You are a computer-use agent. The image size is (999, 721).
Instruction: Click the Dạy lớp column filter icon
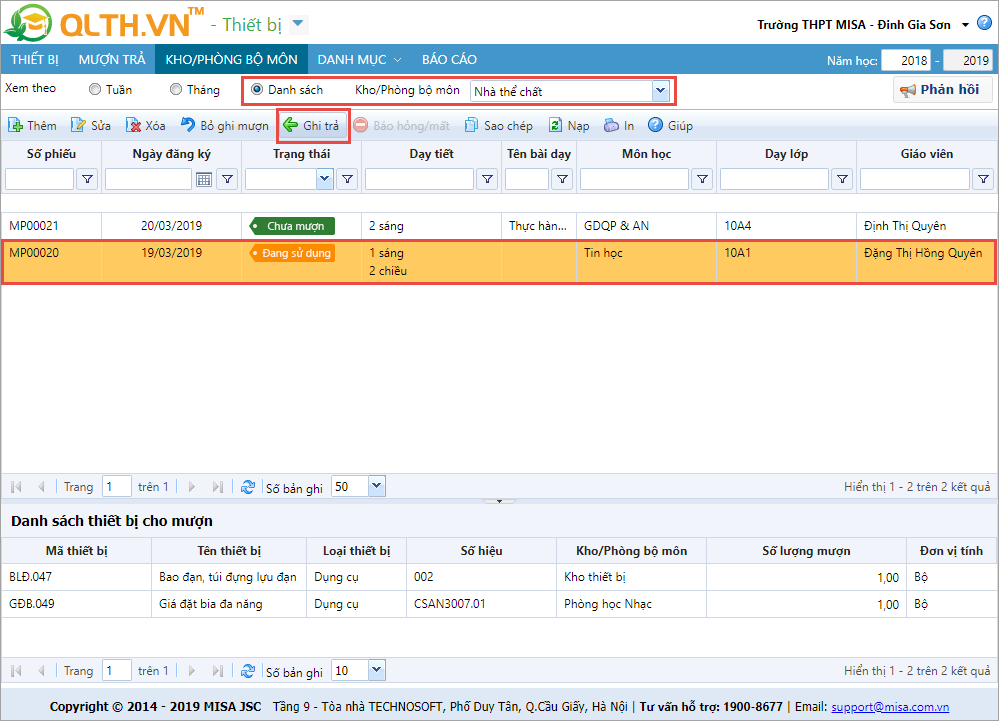tap(842, 180)
